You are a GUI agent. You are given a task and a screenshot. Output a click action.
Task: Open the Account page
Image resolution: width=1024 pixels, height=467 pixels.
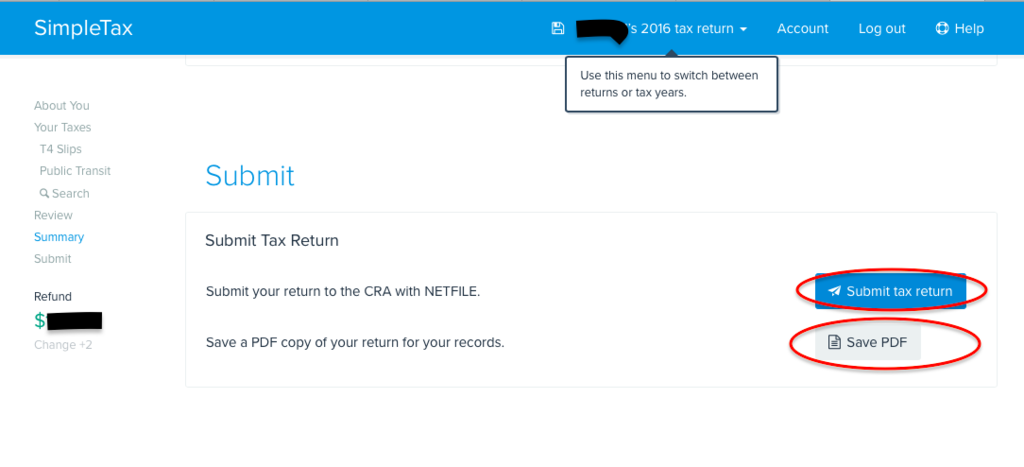(803, 29)
